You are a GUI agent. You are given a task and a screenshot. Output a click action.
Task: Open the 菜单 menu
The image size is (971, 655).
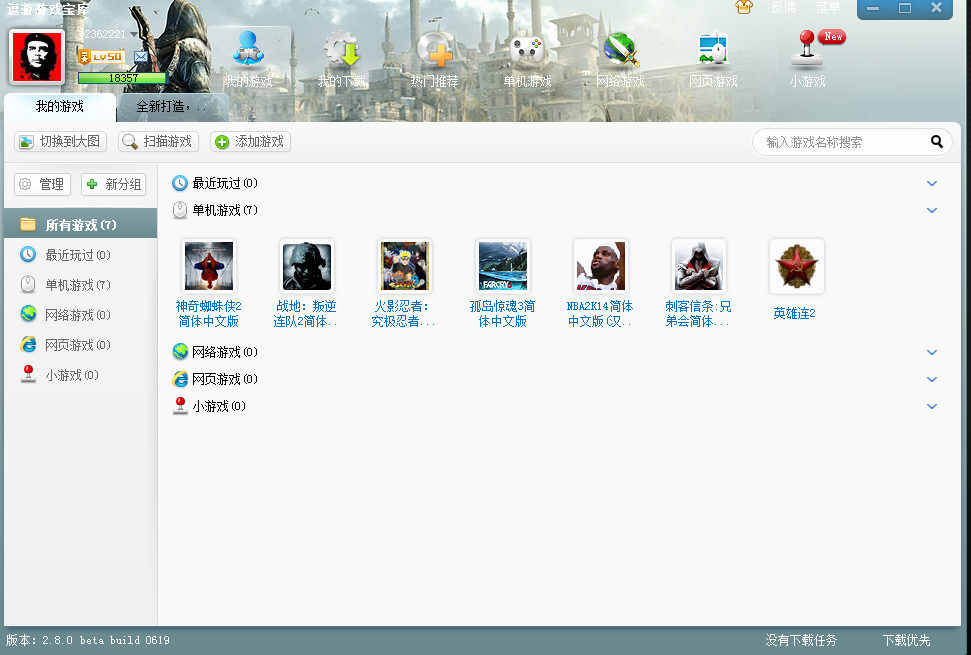(x=828, y=7)
